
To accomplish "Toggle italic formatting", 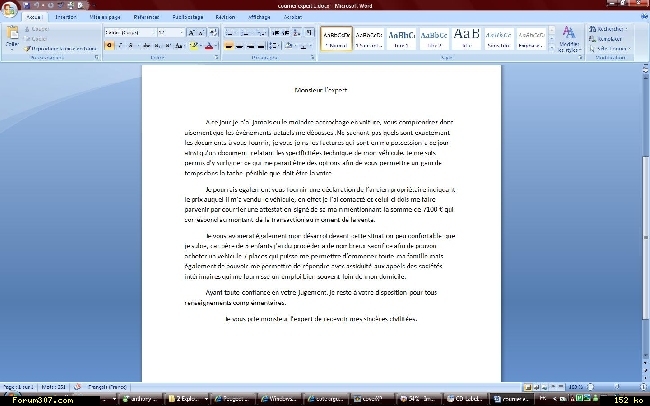I will pos(120,46).
